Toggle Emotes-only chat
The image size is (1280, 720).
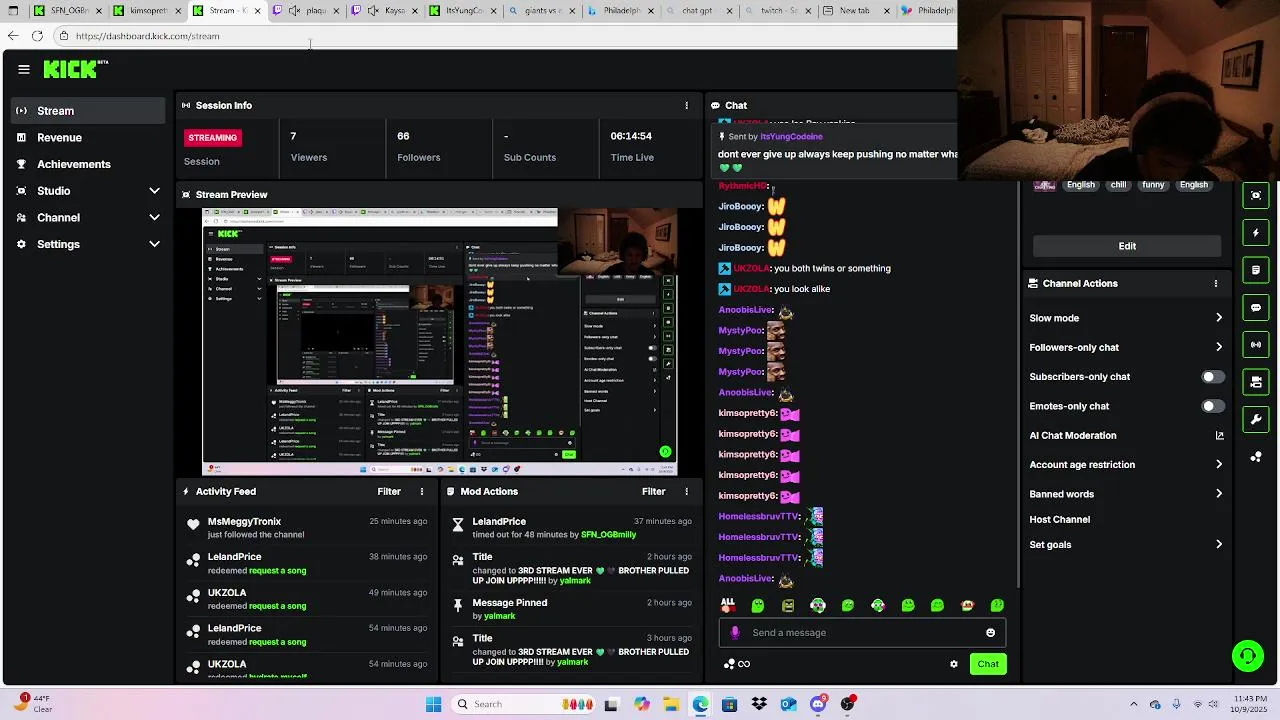(1212, 406)
